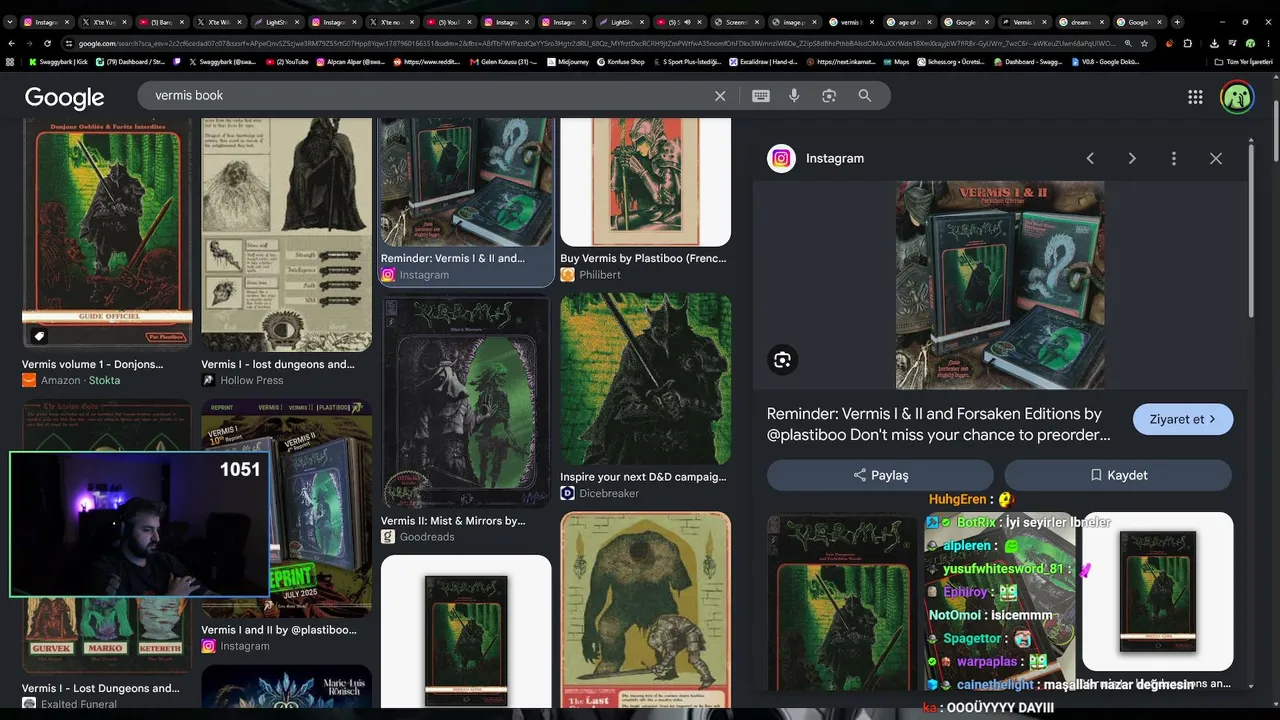Click the Google logo
This screenshot has height=720, width=1280.
[64, 97]
